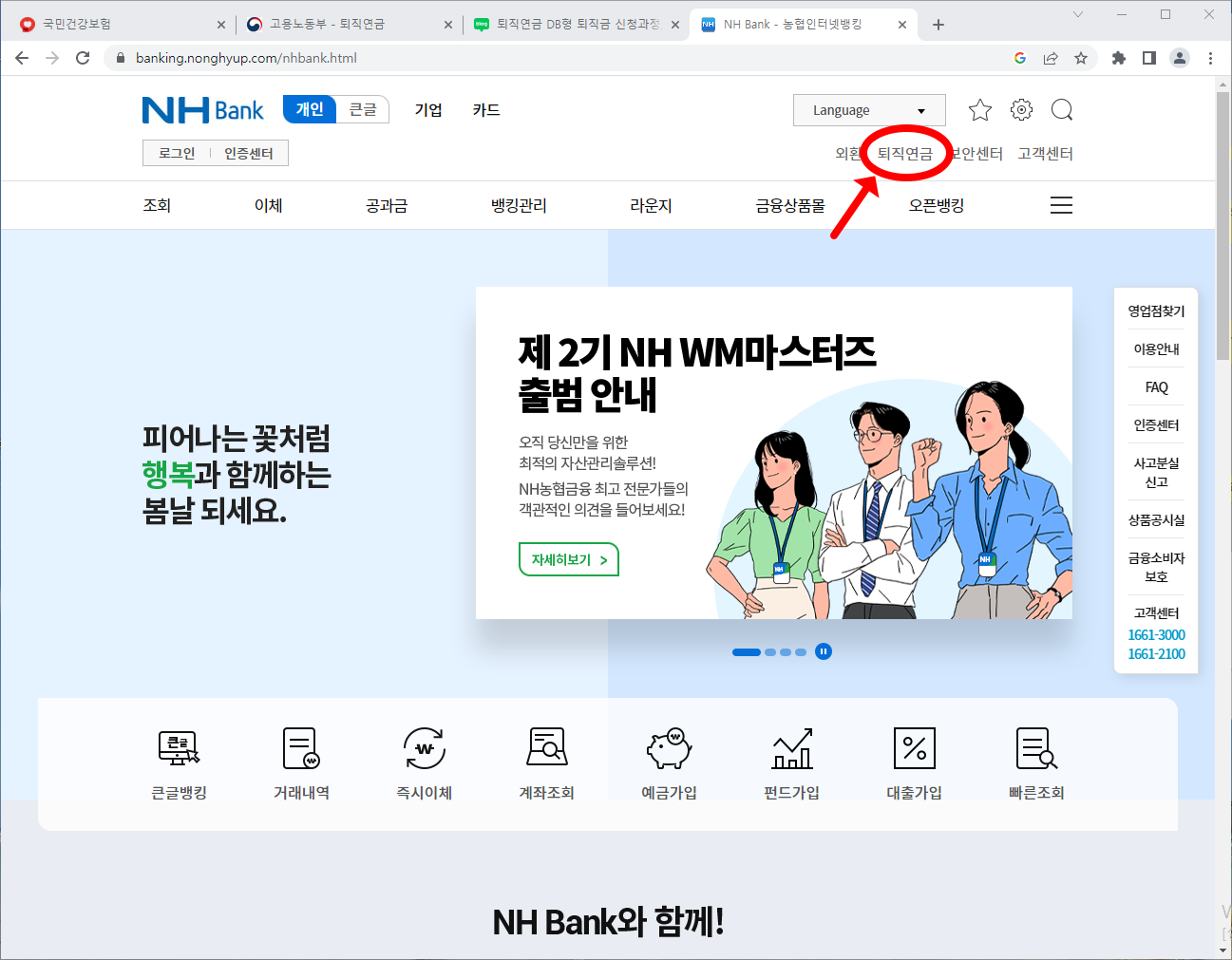Open the 조회 menu
The image size is (1232, 960).
[157, 205]
